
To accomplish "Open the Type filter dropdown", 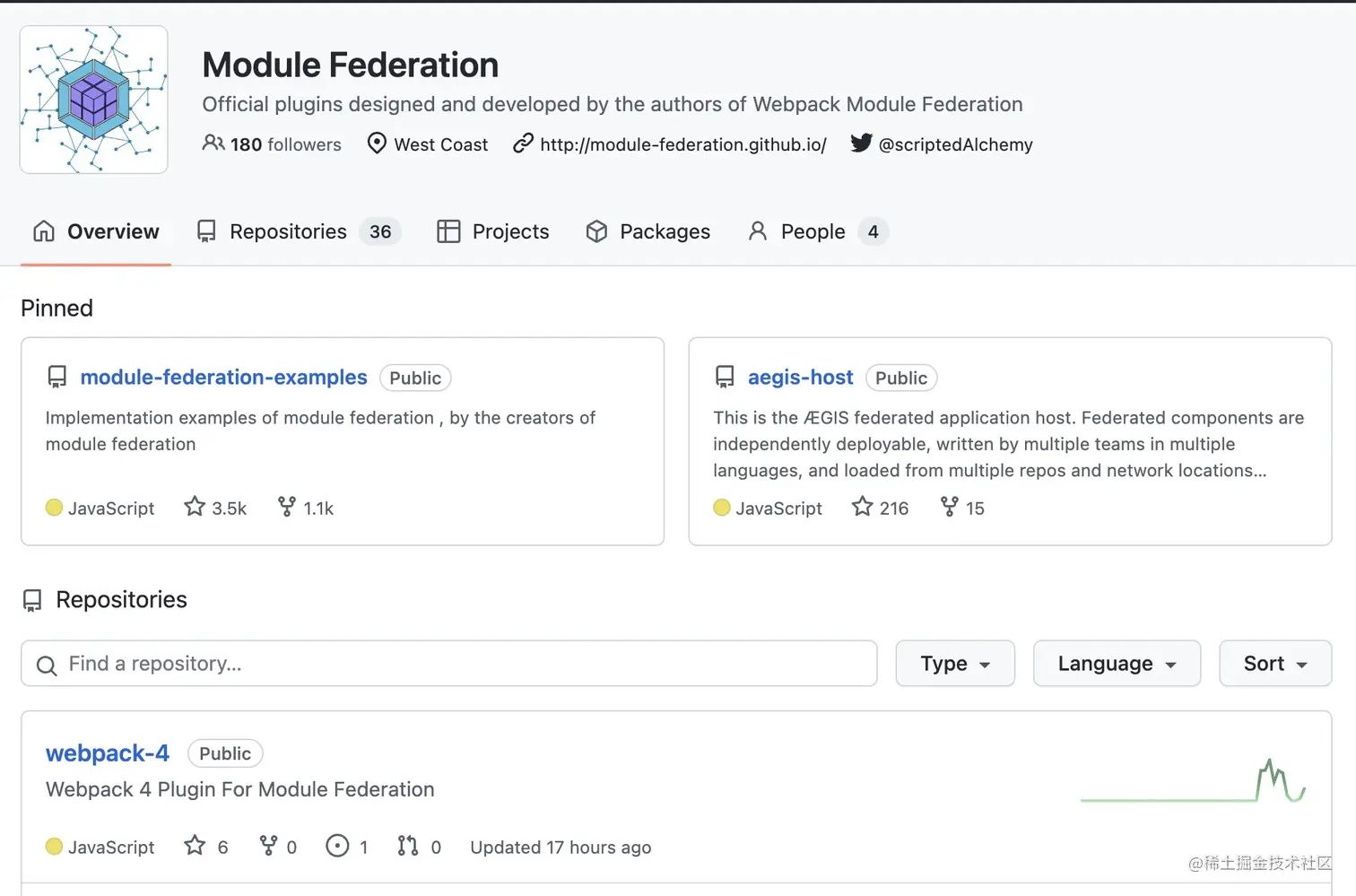I will [955, 664].
